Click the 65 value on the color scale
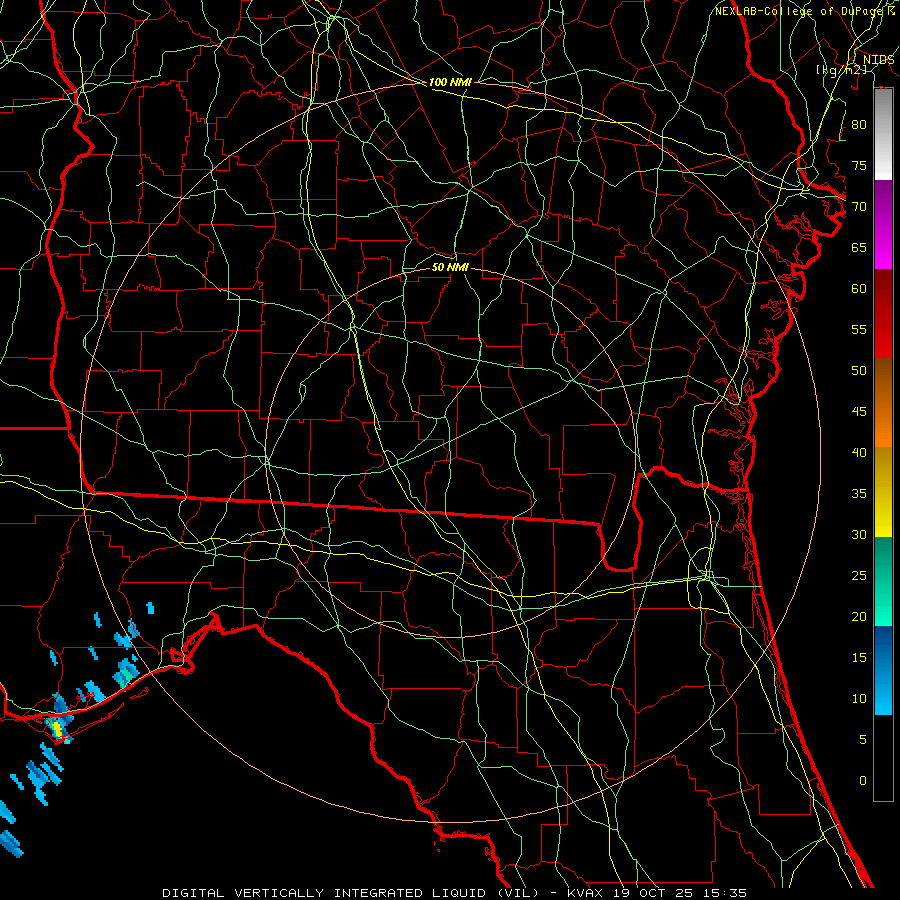Screen dimensions: 900x900 tap(859, 247)
